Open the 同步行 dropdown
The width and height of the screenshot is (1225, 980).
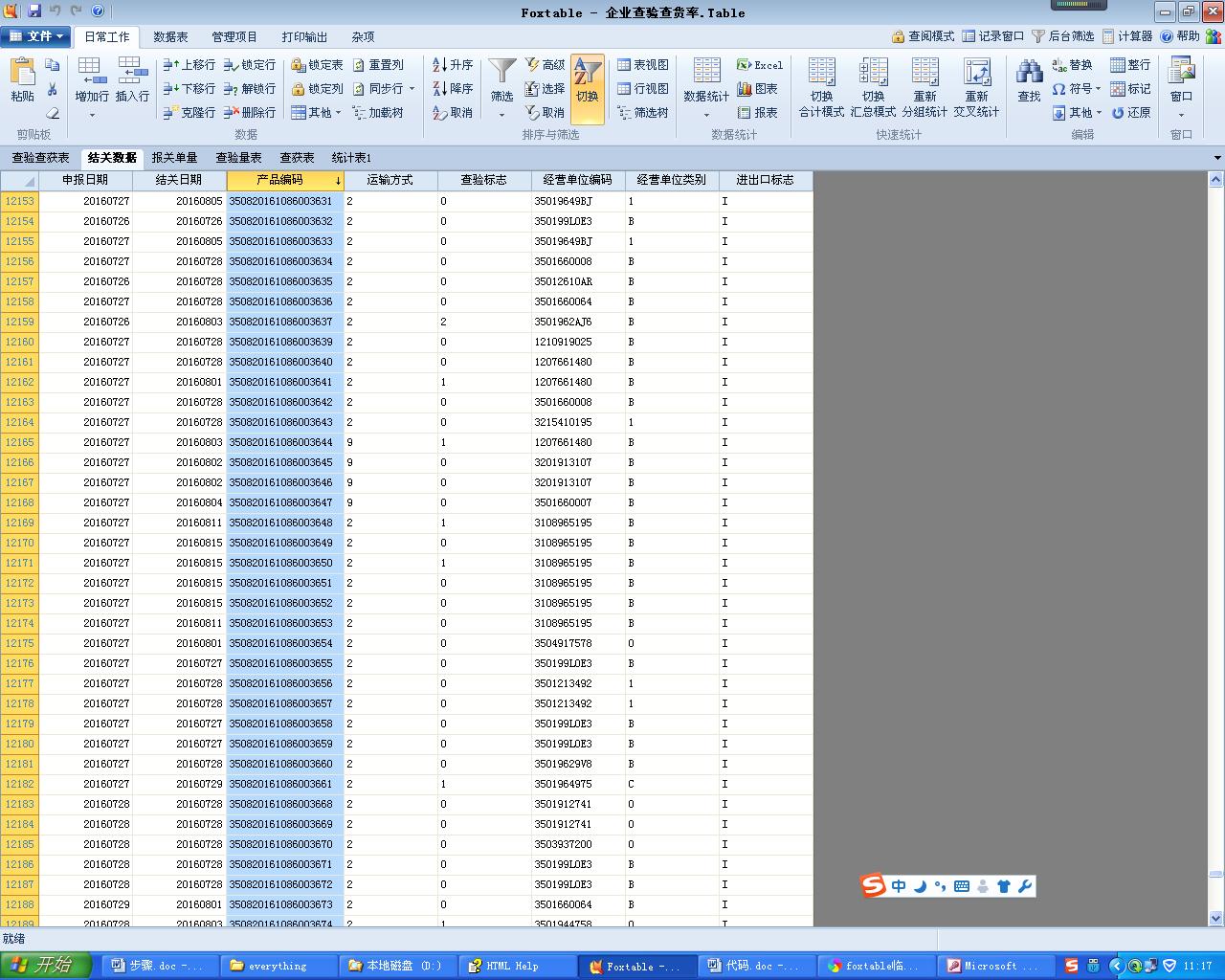384,89
